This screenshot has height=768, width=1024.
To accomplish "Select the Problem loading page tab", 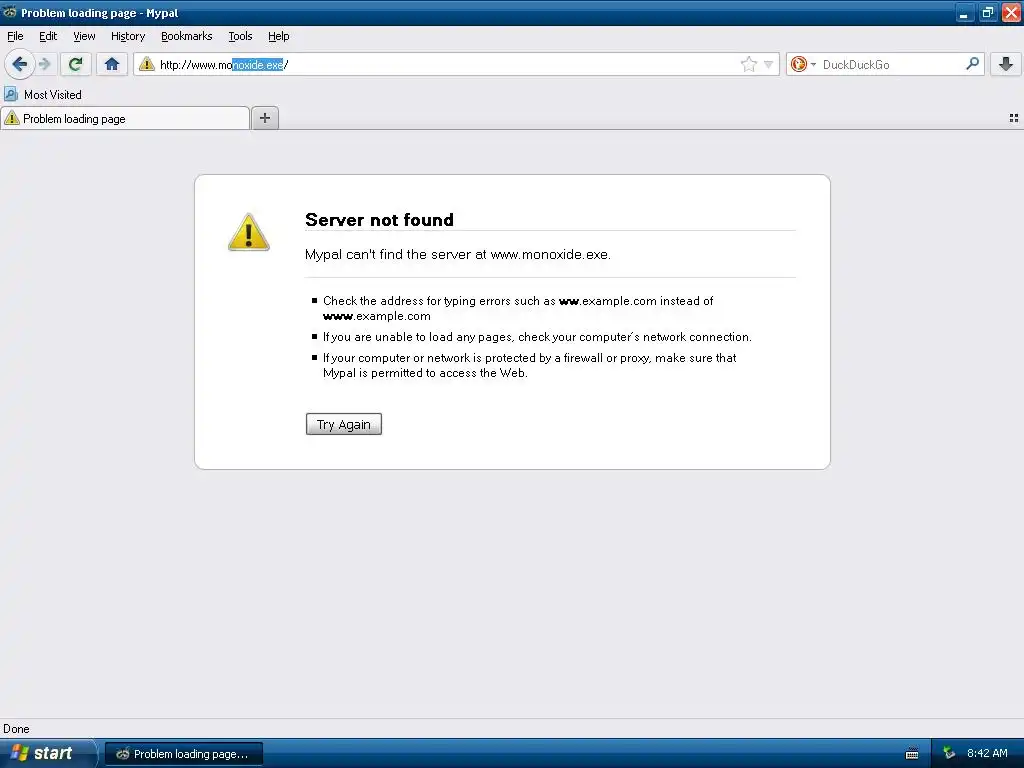I will click(x=125, y=118).
